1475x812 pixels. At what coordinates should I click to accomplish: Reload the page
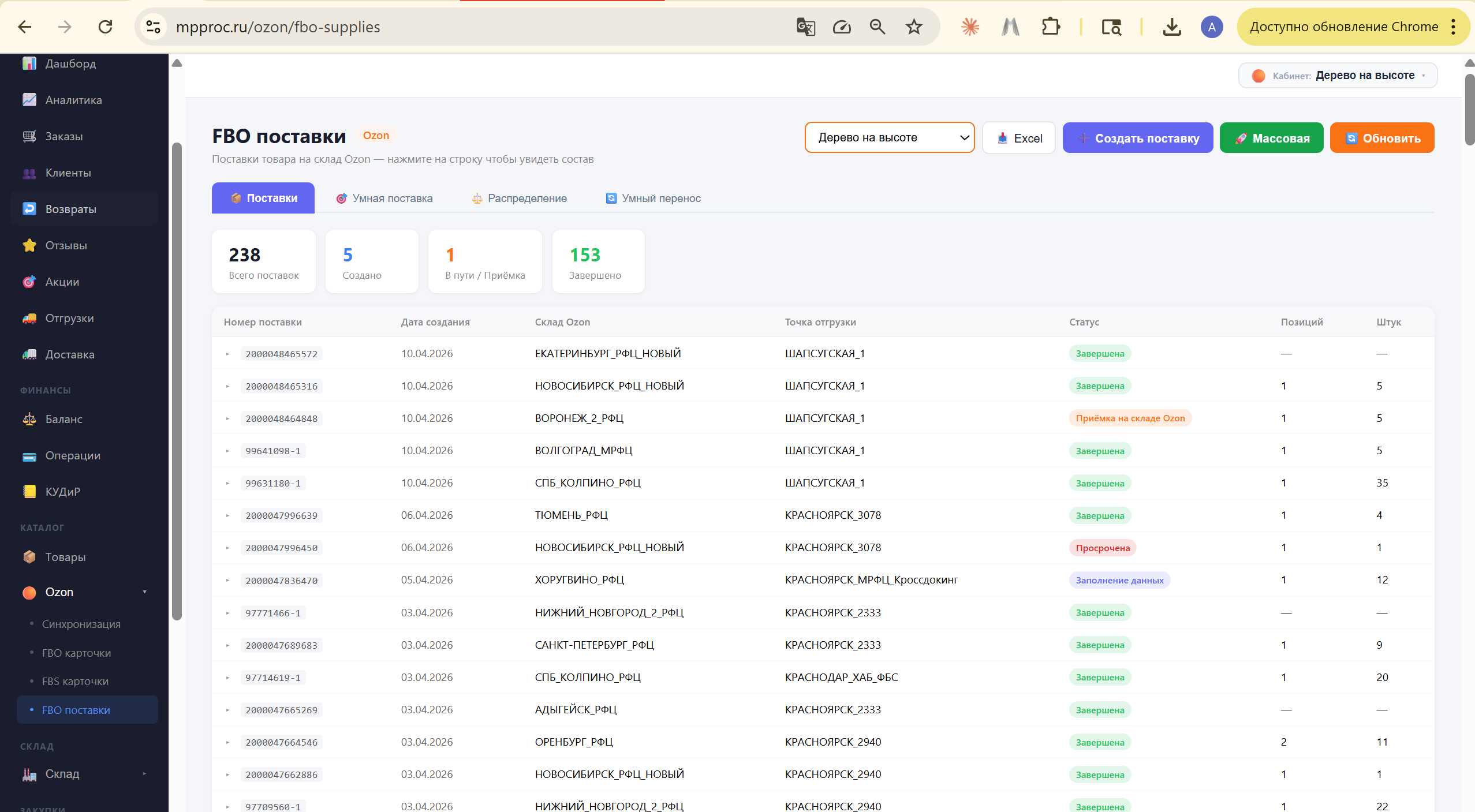105,27
